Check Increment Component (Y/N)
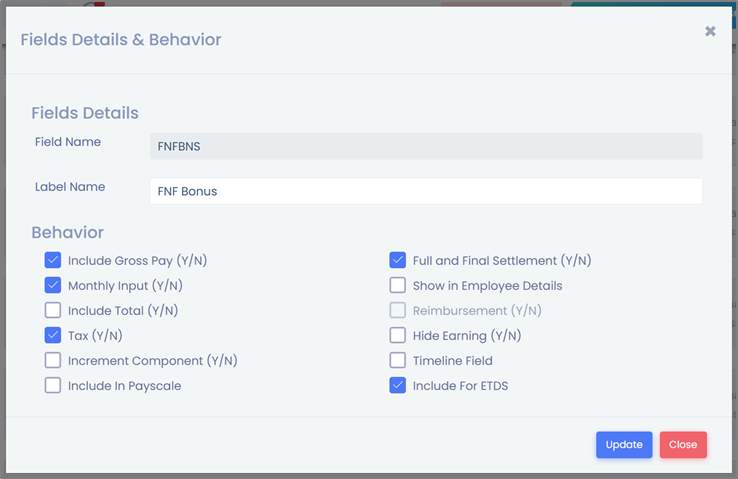Viewport: 738px width, 479px height. pyautogui.click(x=53, y=361)
